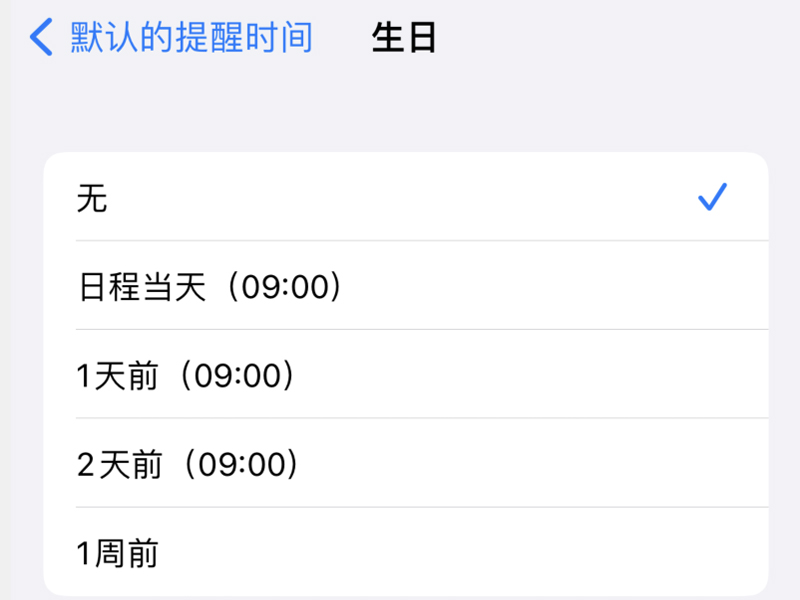Tap the blue back chevron arrow
800x600 pixels.
(41, 38)
